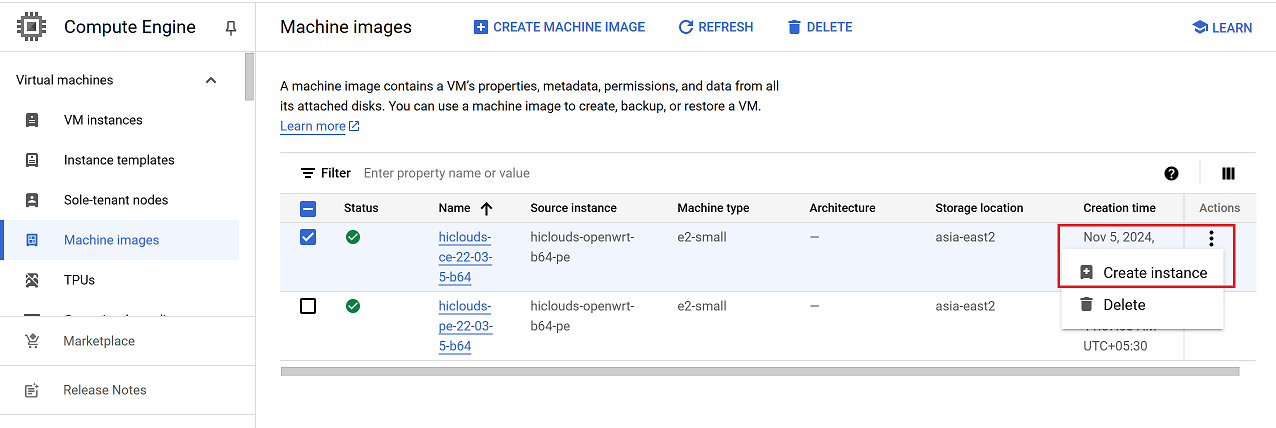Click the sidebar vertical scrollbar
This screenshot has height=428, width=1276.
(249, 77)
